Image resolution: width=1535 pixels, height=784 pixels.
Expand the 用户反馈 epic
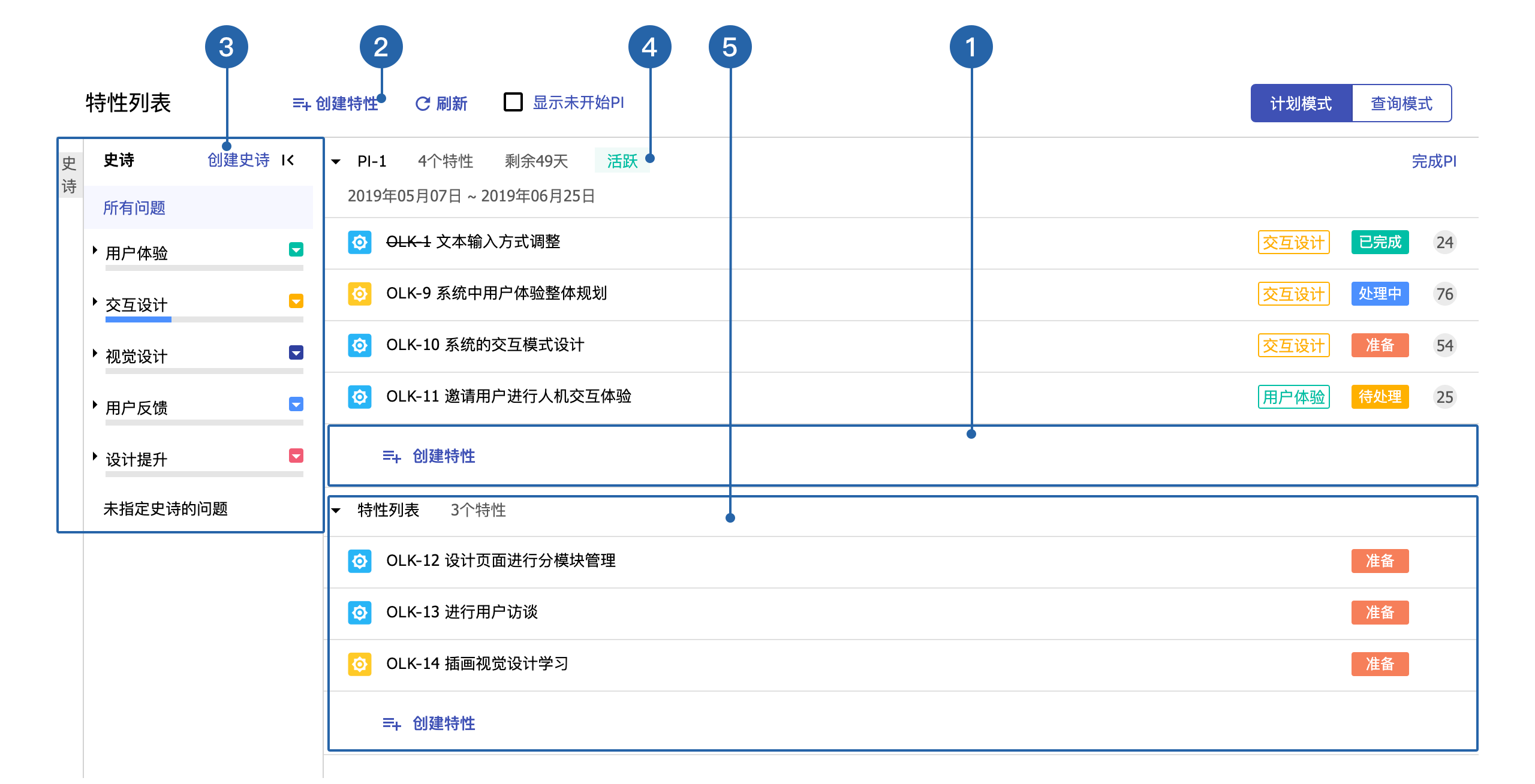(x=95, y=405)
